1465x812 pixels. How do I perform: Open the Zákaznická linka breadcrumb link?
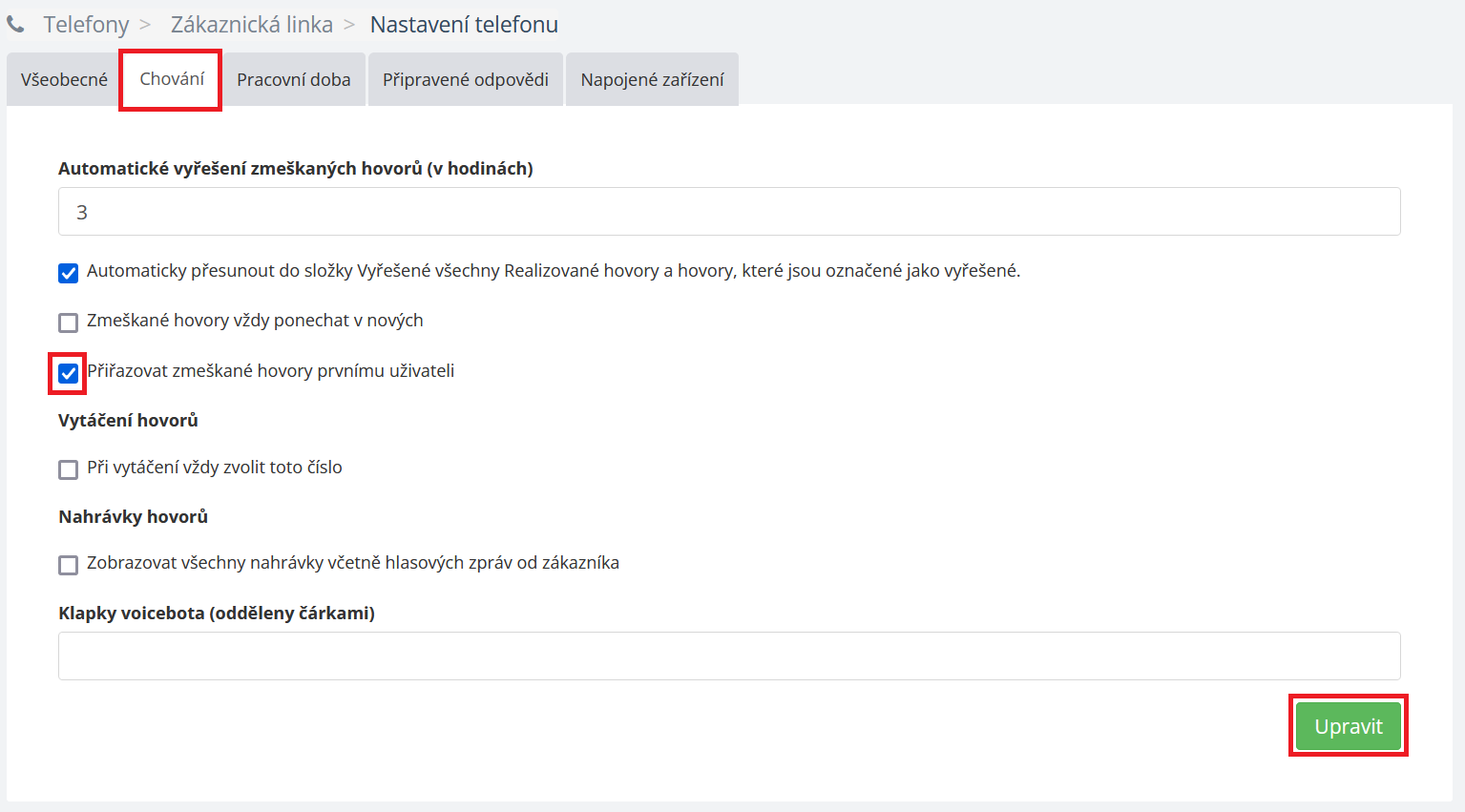point(251,25)
